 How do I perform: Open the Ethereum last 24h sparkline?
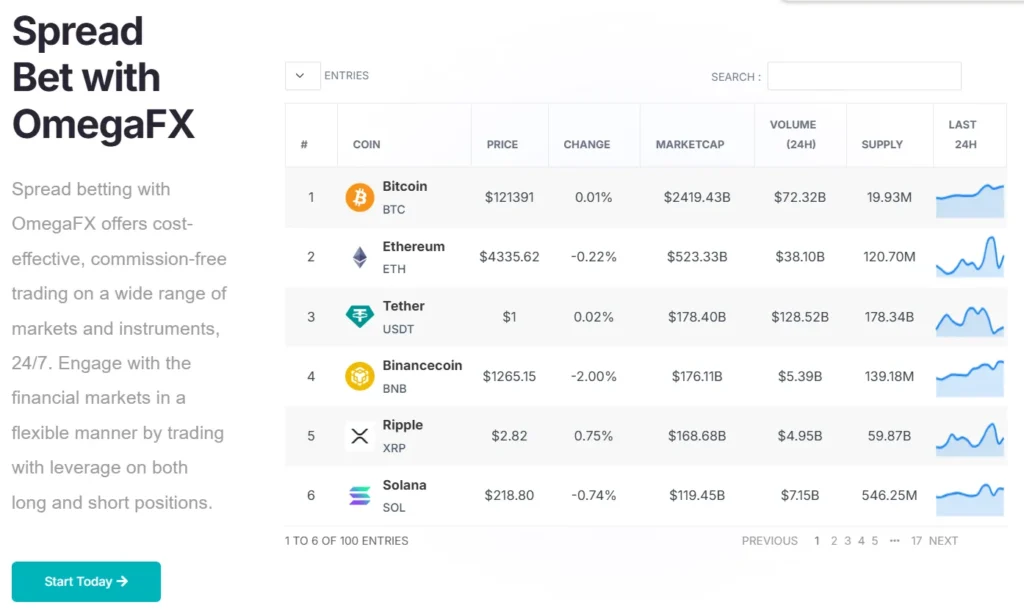(x=969, y=258)
